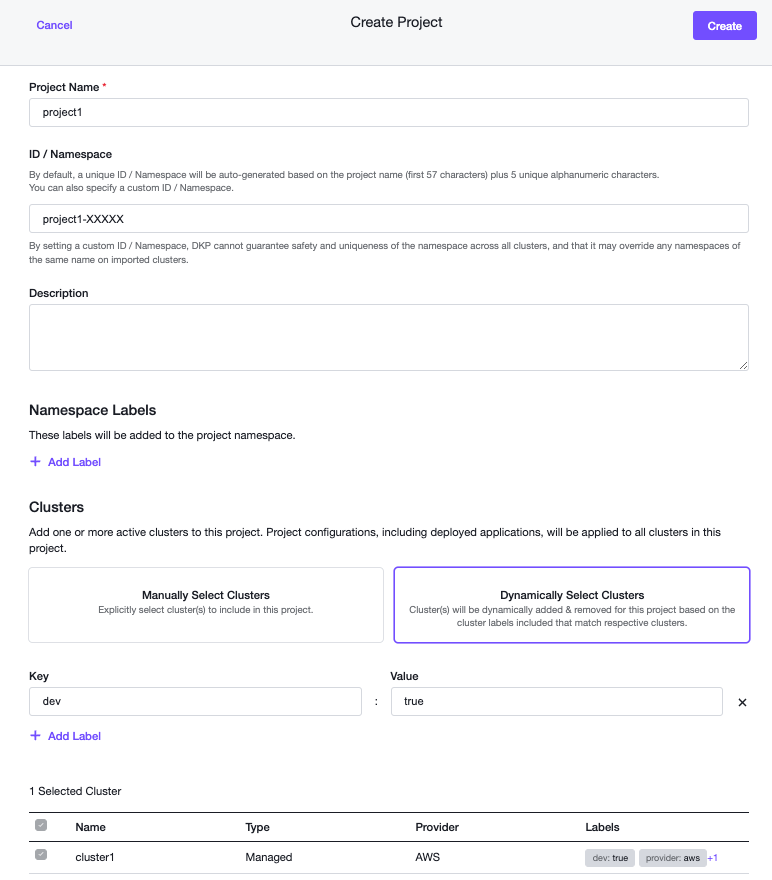Select the cluster1 name in table

[x=97, y=857]
